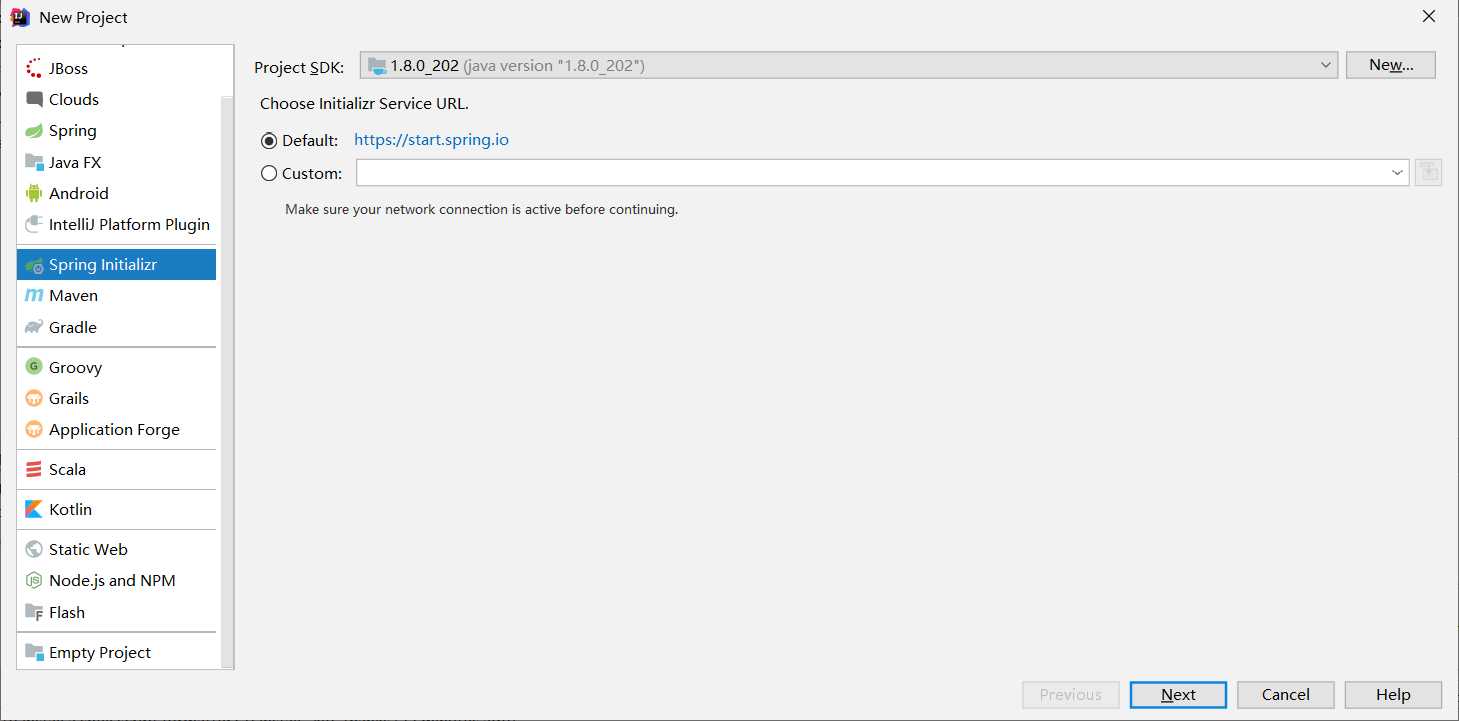Click the Maven 'm' icon
Image resolution: width=1459 pixels, height=721 pixels.
point(34,296)
